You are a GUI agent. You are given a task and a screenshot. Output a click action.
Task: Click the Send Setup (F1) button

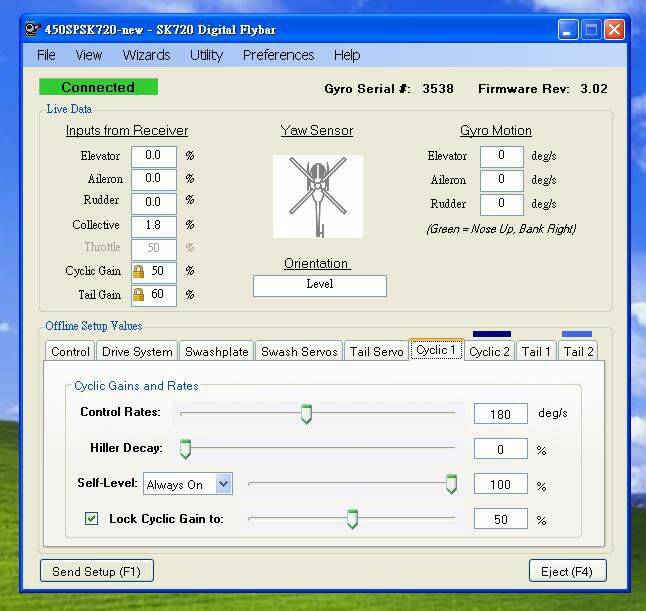click(97, 571)
